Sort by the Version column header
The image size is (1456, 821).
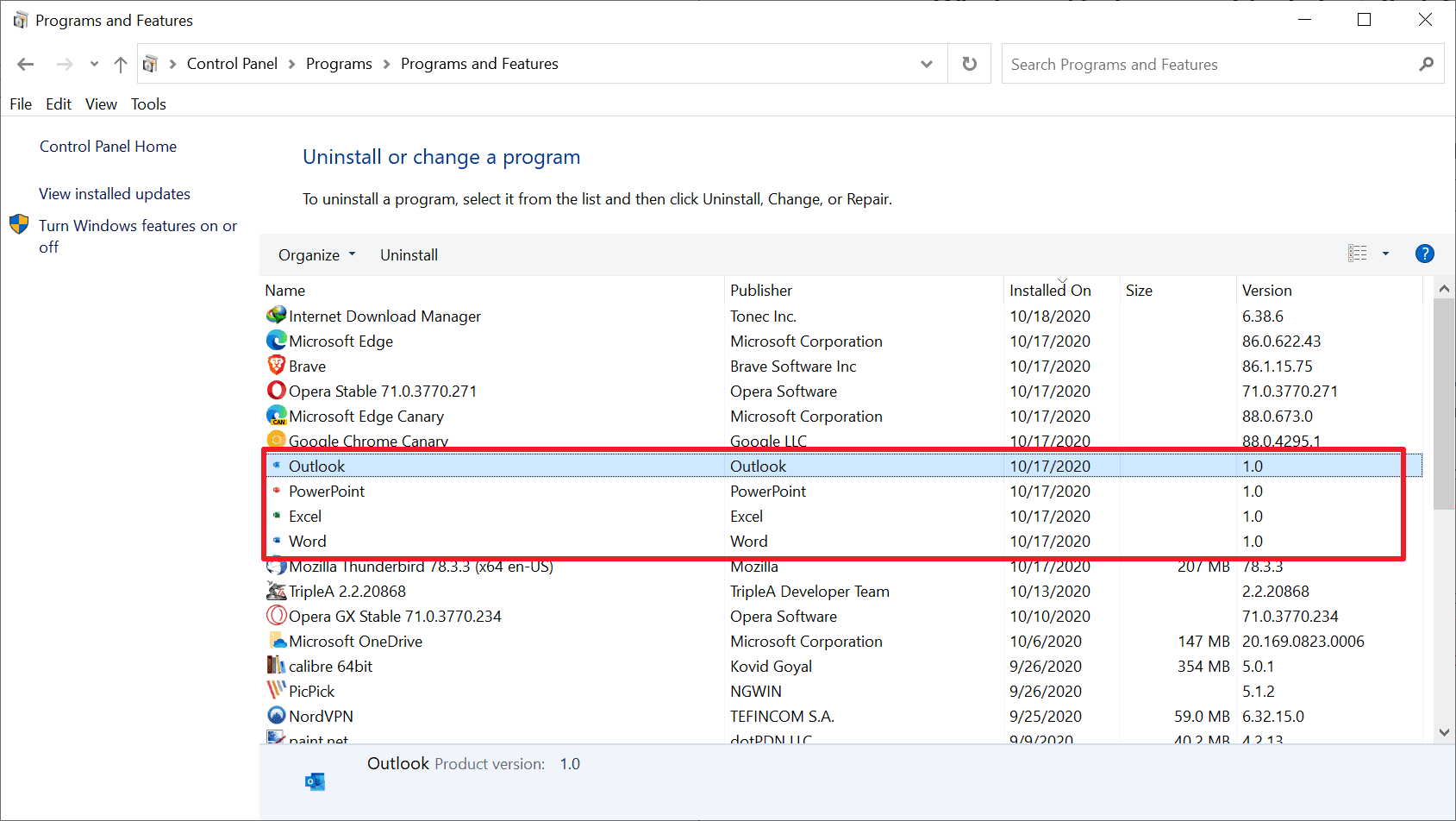tap(1329, 291)
